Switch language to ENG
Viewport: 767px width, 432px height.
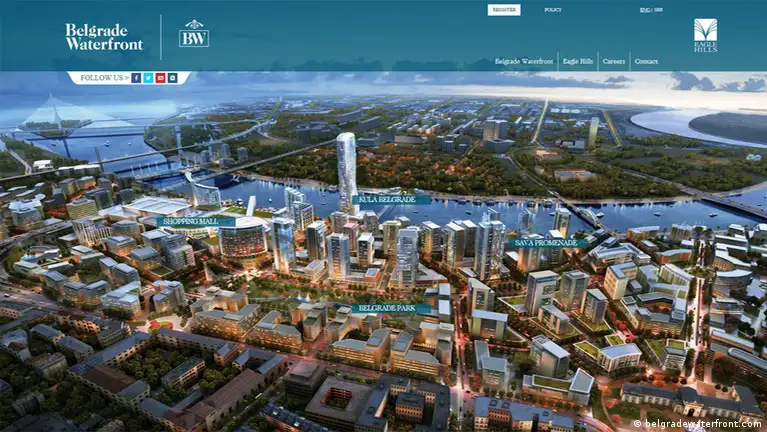644,10
